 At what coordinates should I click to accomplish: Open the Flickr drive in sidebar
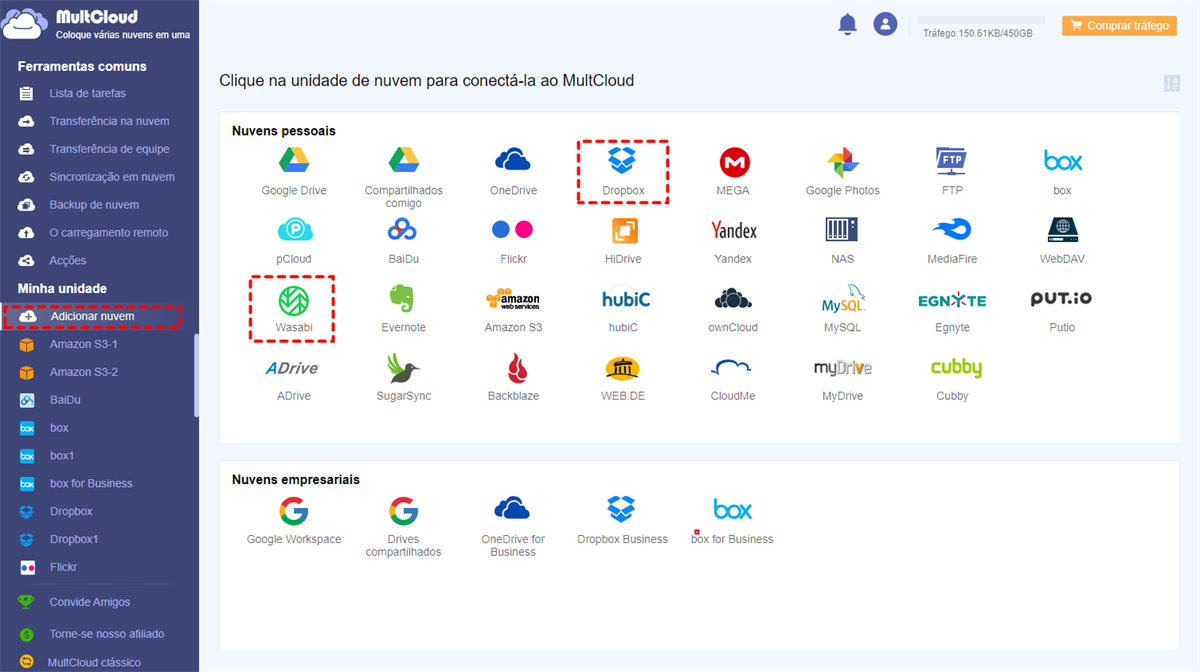click(63, 568)
